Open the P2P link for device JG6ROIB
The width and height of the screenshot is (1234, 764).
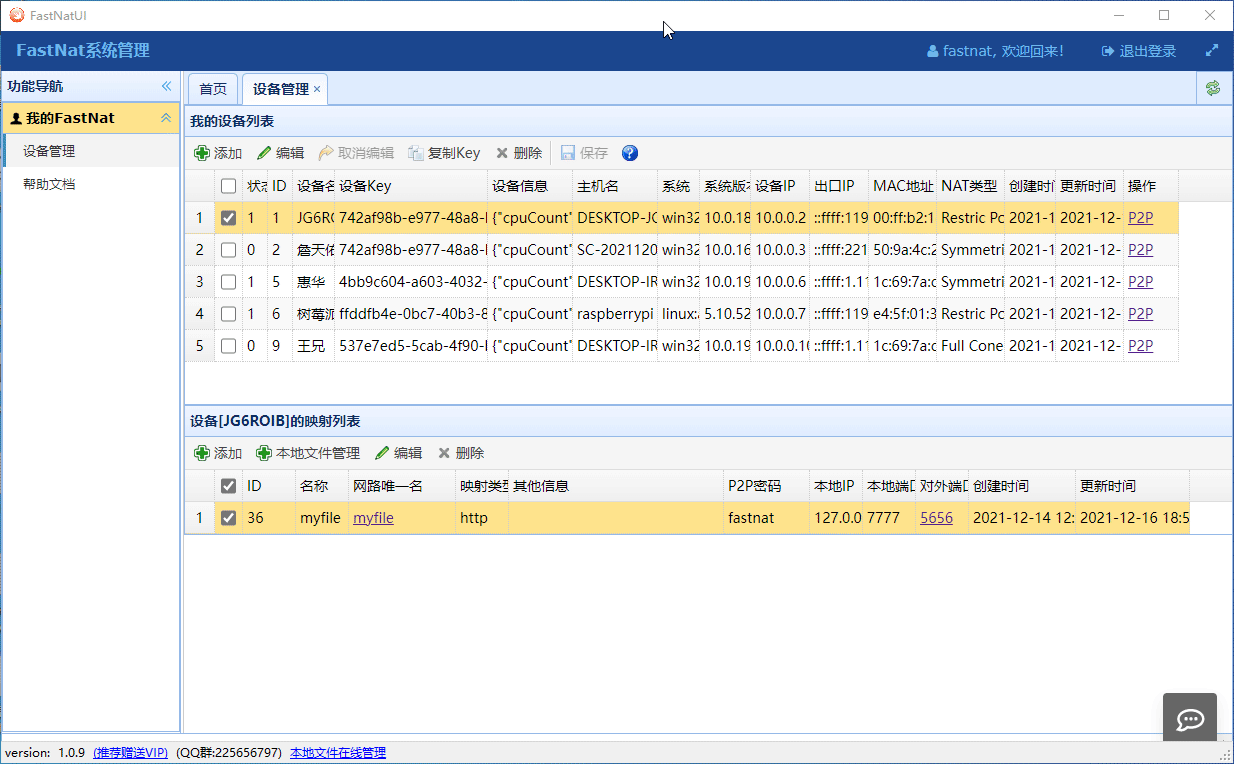tap(1140, 217)
